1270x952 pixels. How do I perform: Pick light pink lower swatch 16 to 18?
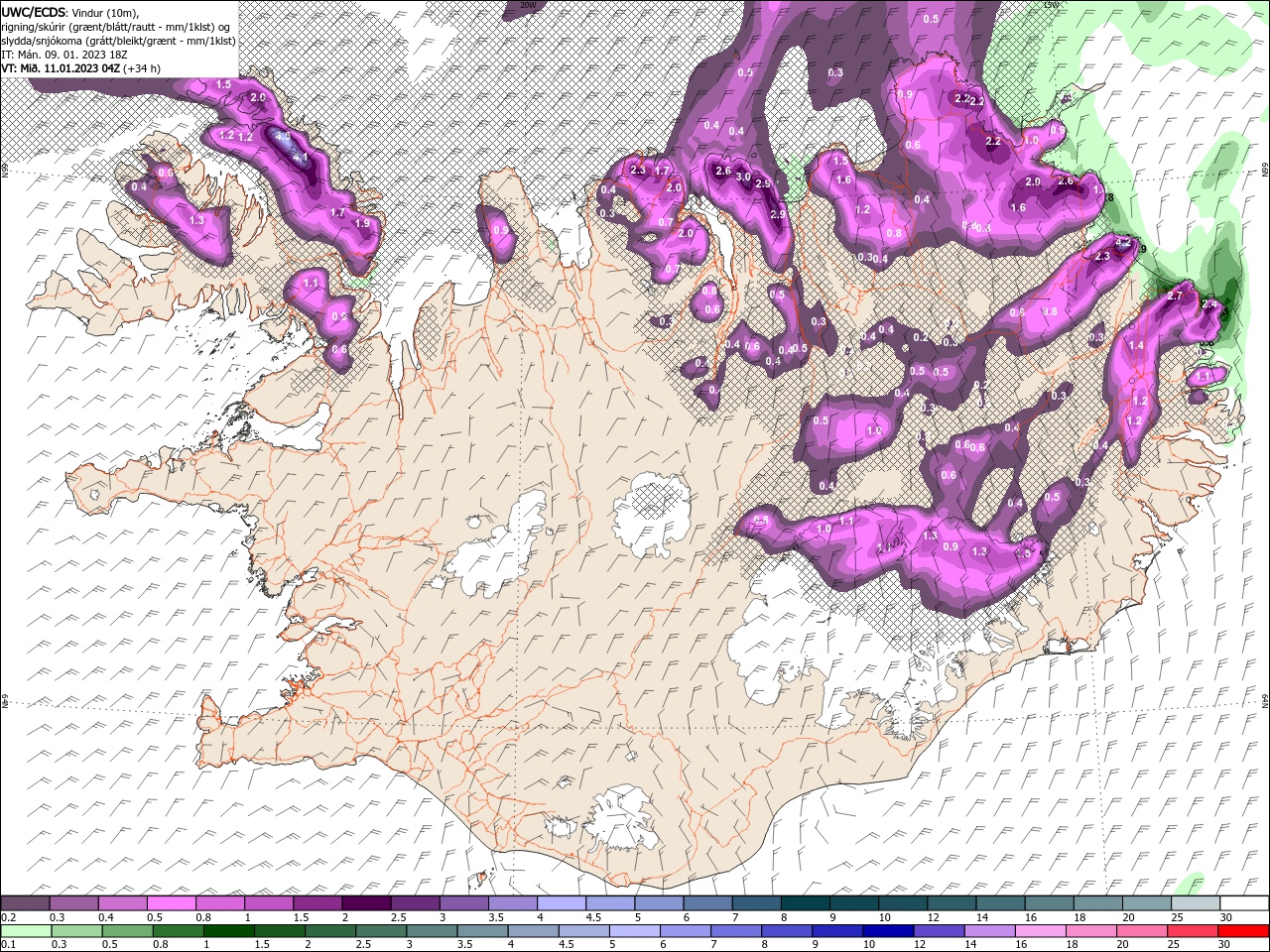point(1041,931)
